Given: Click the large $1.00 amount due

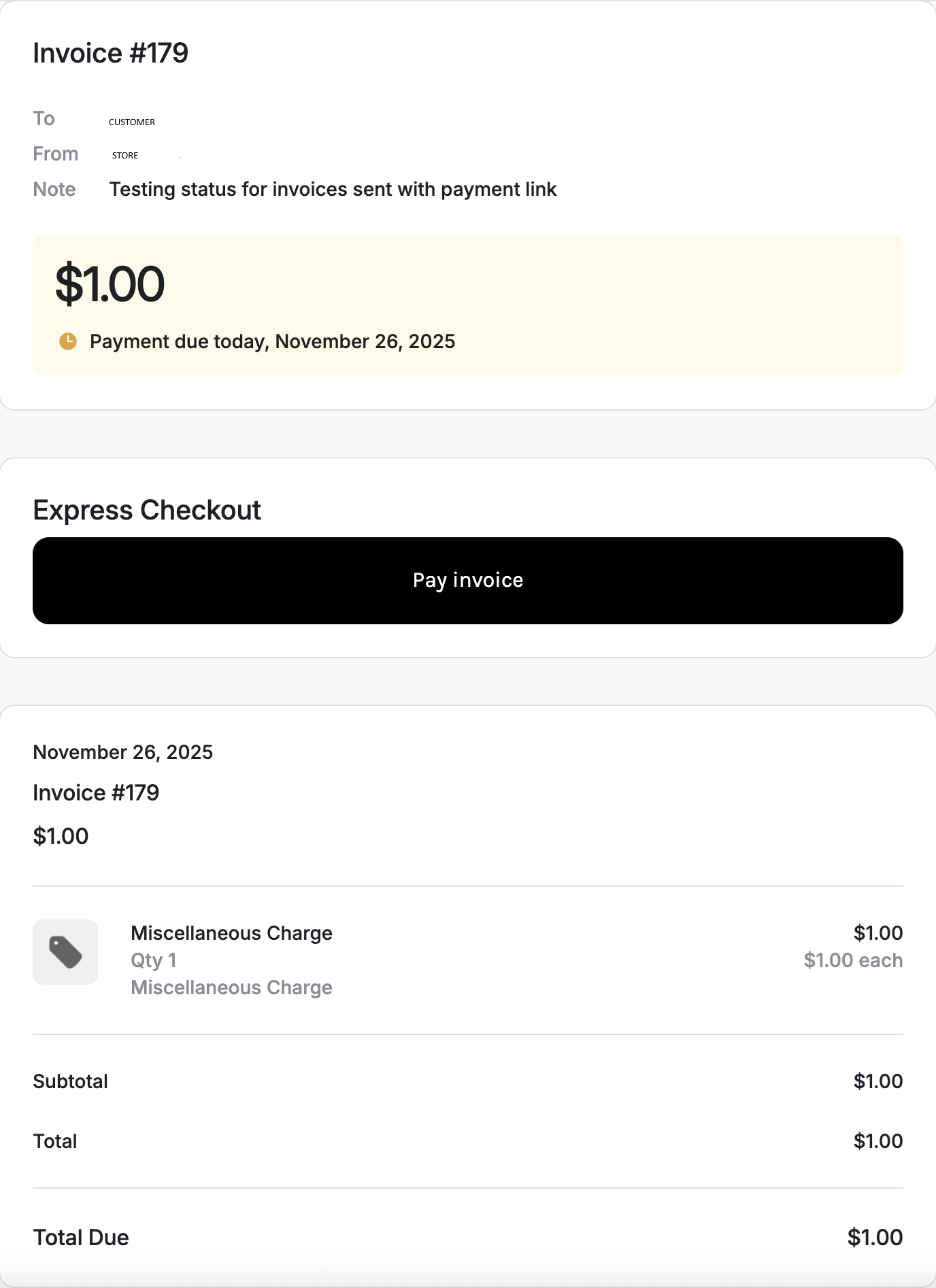Looking at the screenshot, I should (110, 284).
